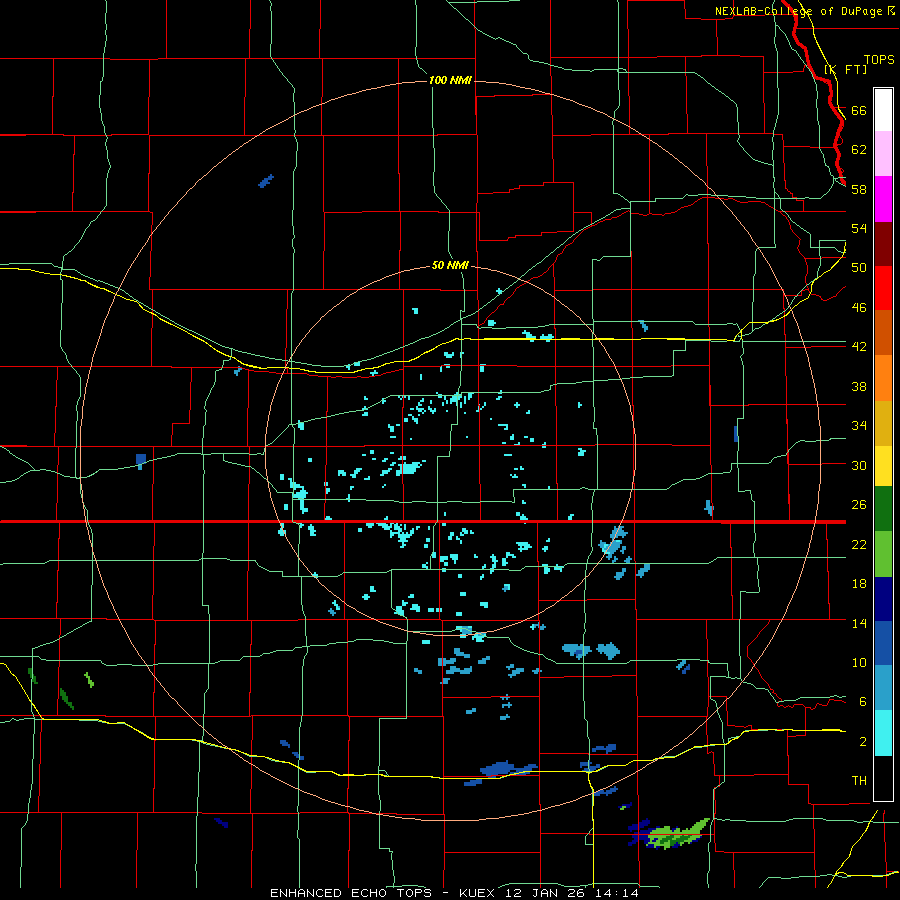Pick the light steel-blue legend block

[883, 688]
